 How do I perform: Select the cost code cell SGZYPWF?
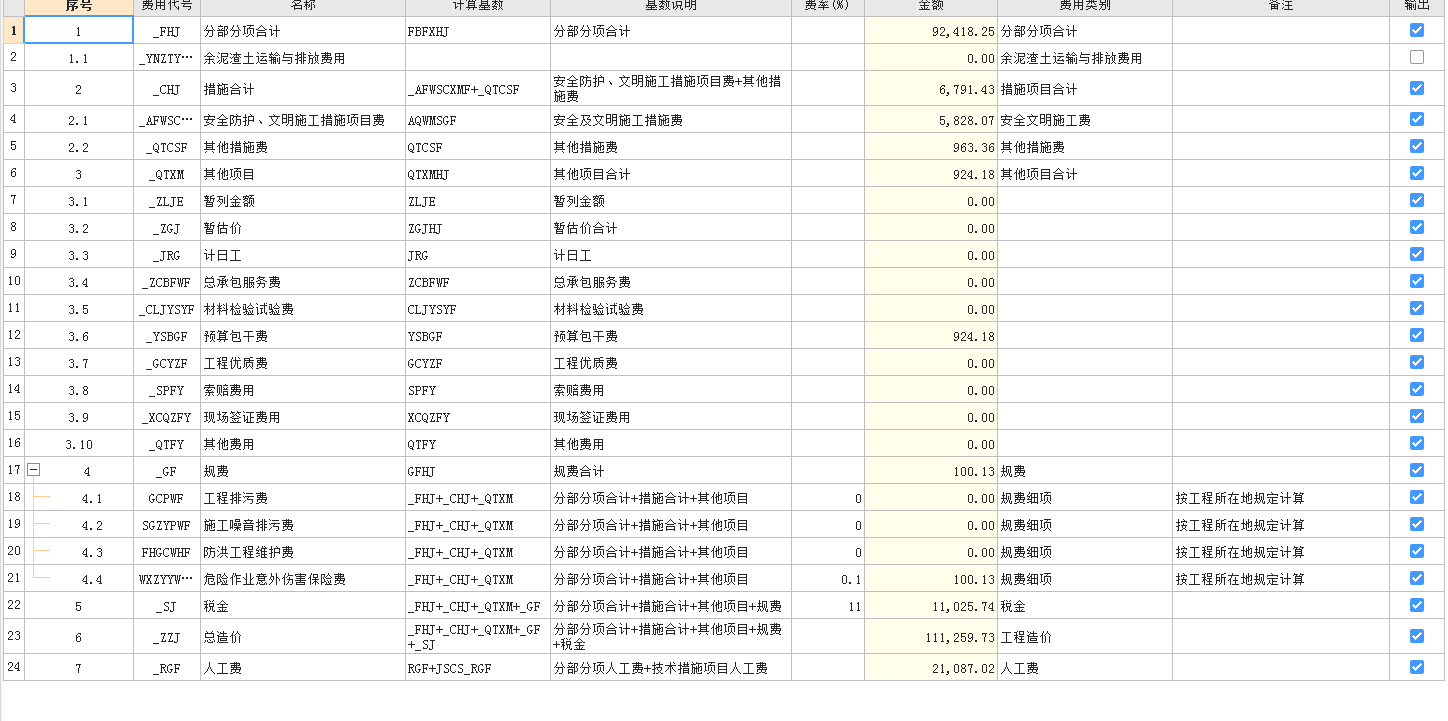167,525
